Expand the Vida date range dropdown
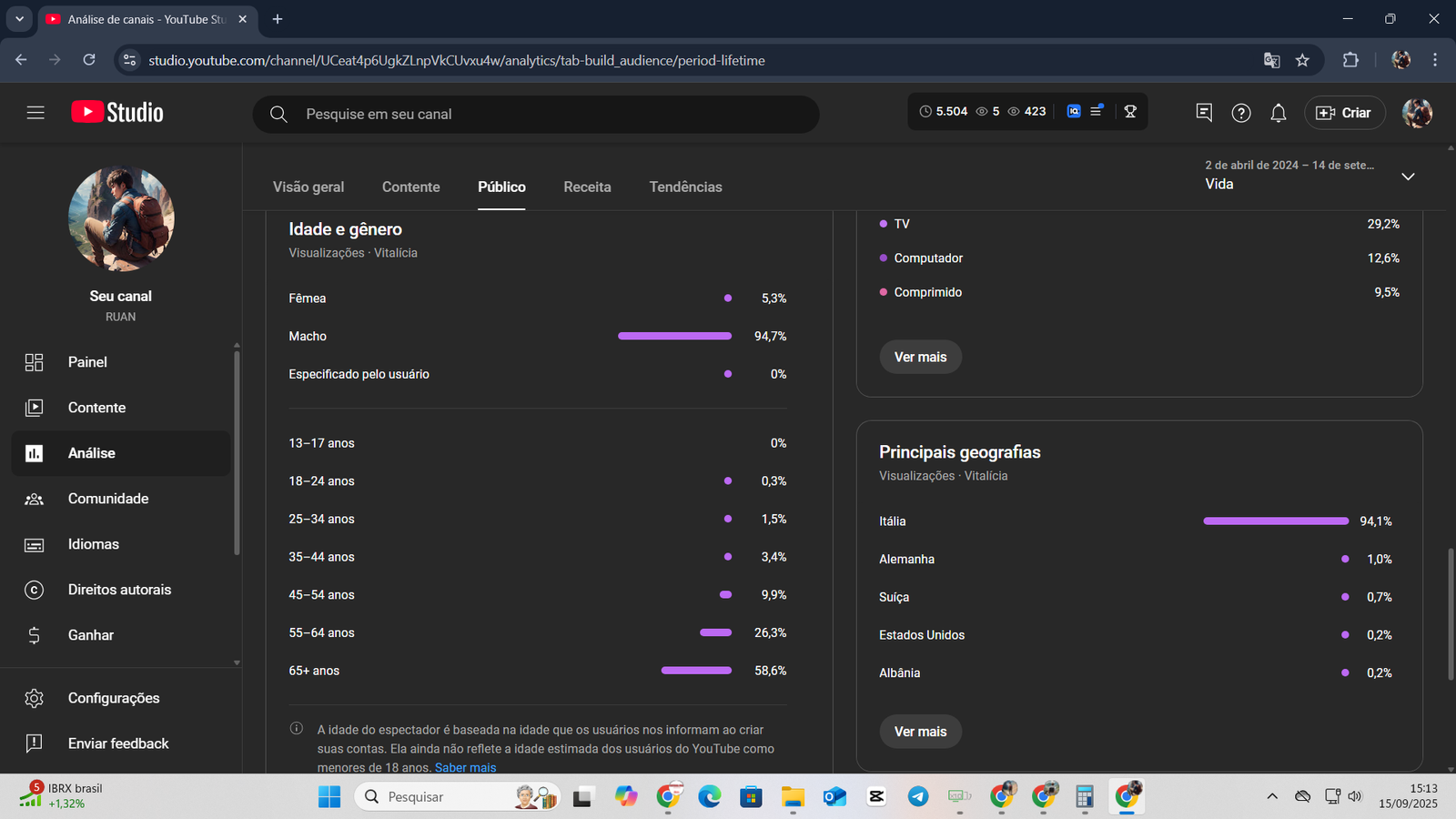Viewport: 1456px width, 819px height. point(1408,177)
